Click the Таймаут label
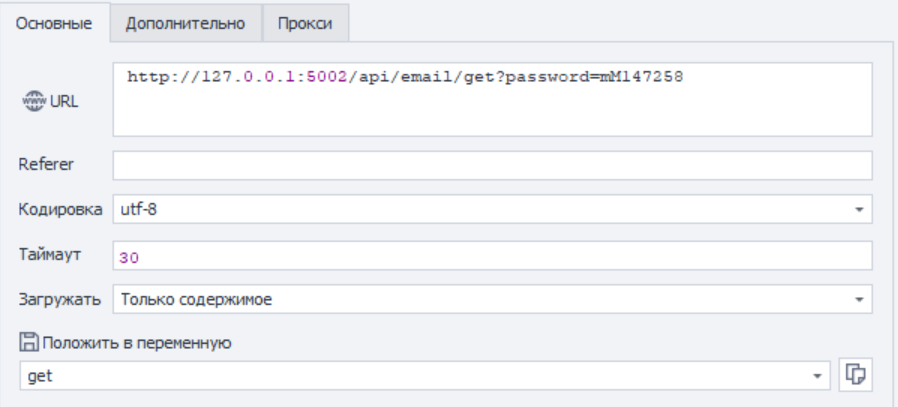 coord(50,254)
